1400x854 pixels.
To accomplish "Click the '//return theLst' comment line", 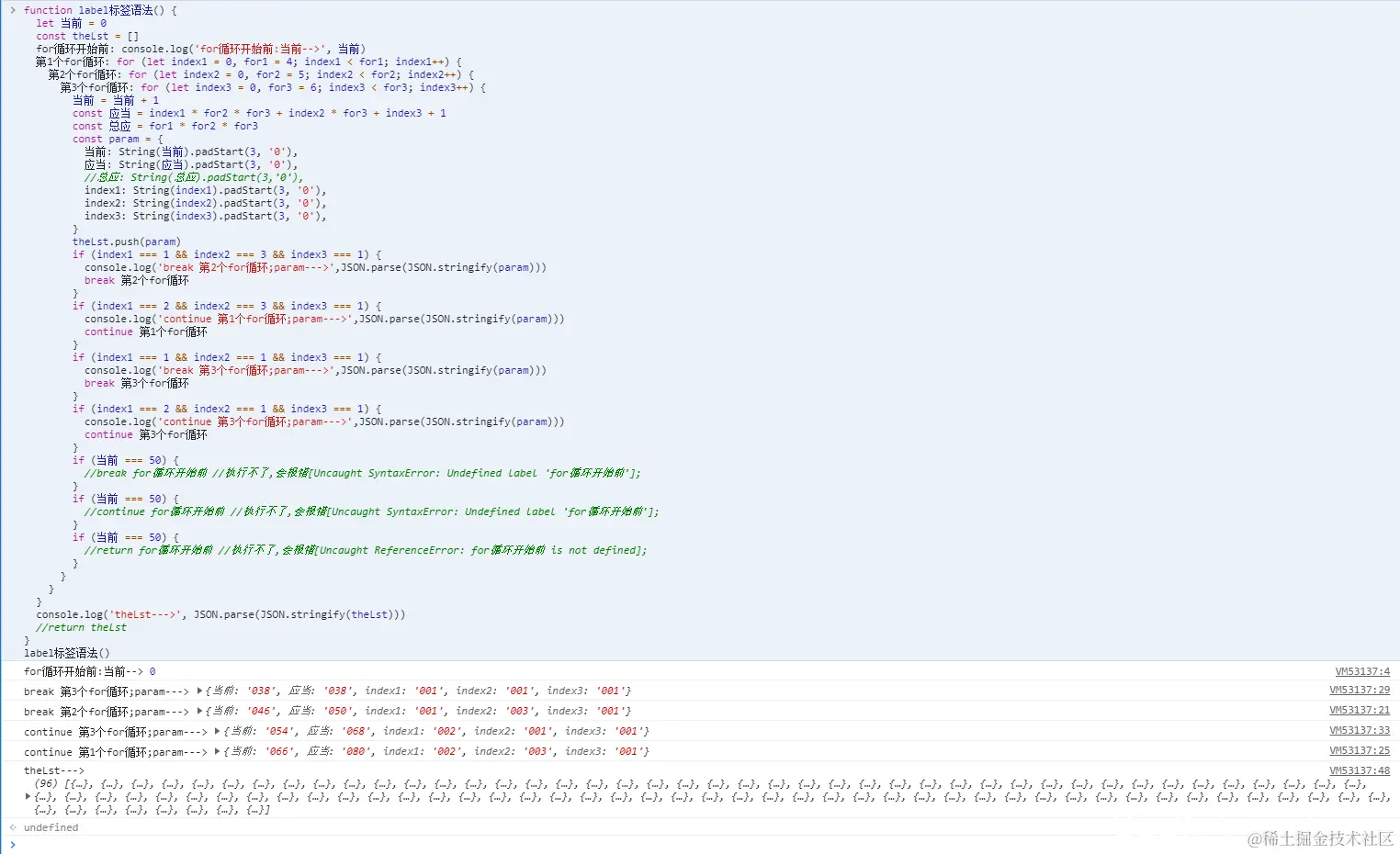I will [82, 627].
